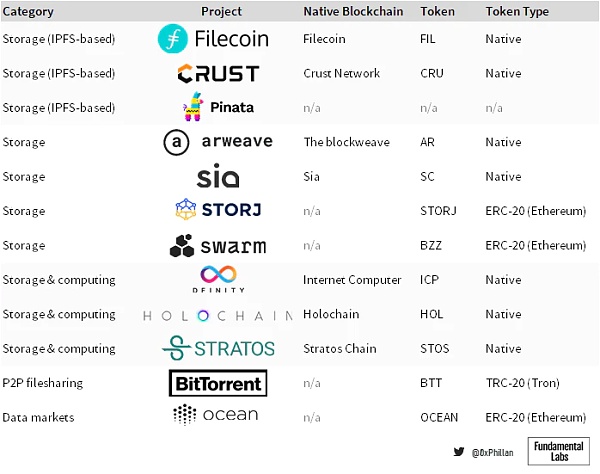Click the BitTorrent logo

217,383
